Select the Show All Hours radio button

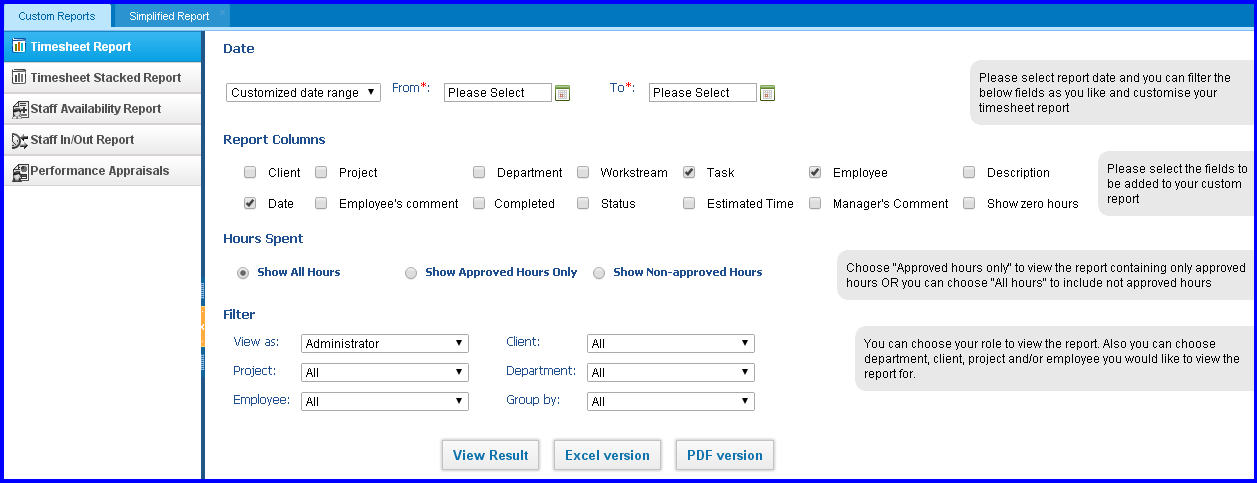click(x=243, y=272)
